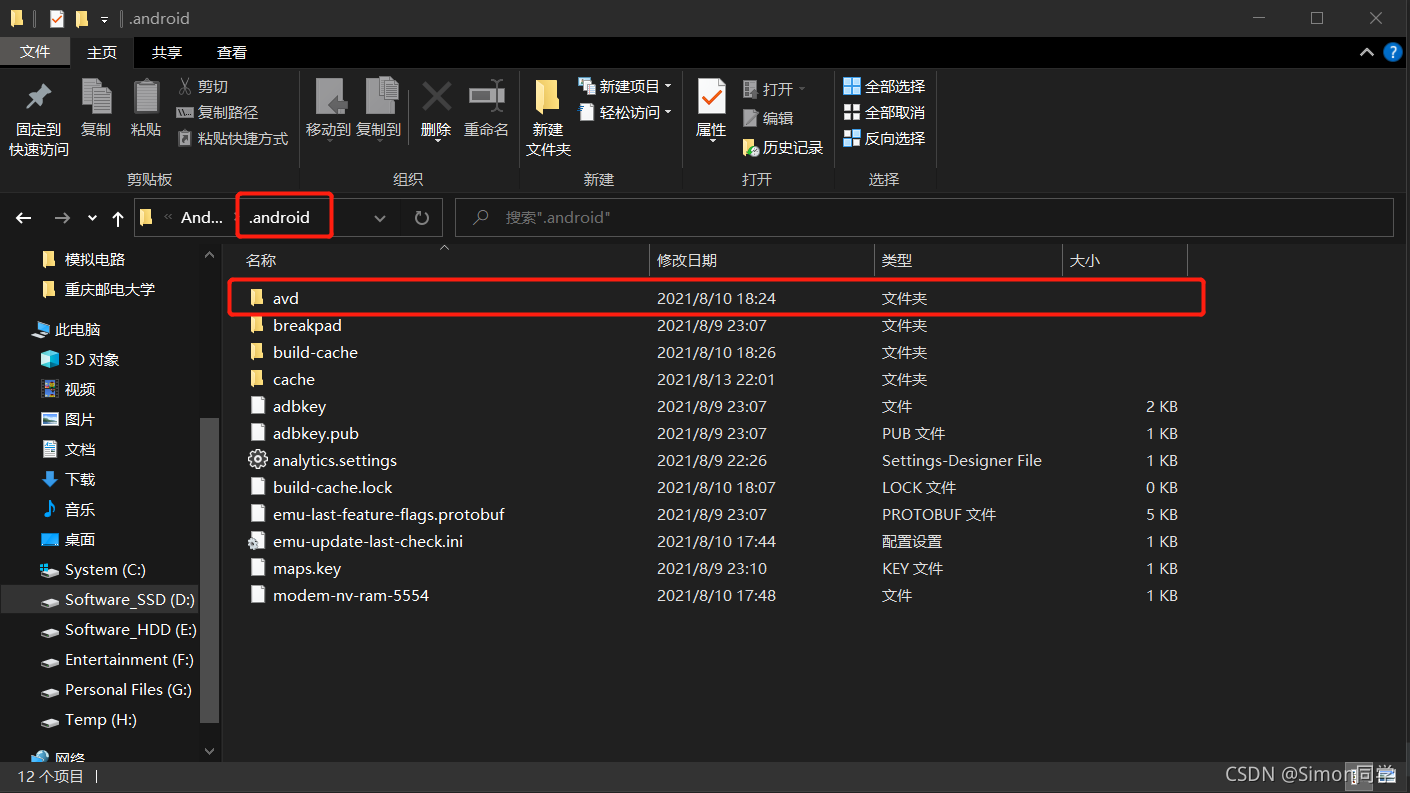This screenshot has height=793, width=1410.
Task: Click the Properties (属性) button
Action: click(711, 110)
